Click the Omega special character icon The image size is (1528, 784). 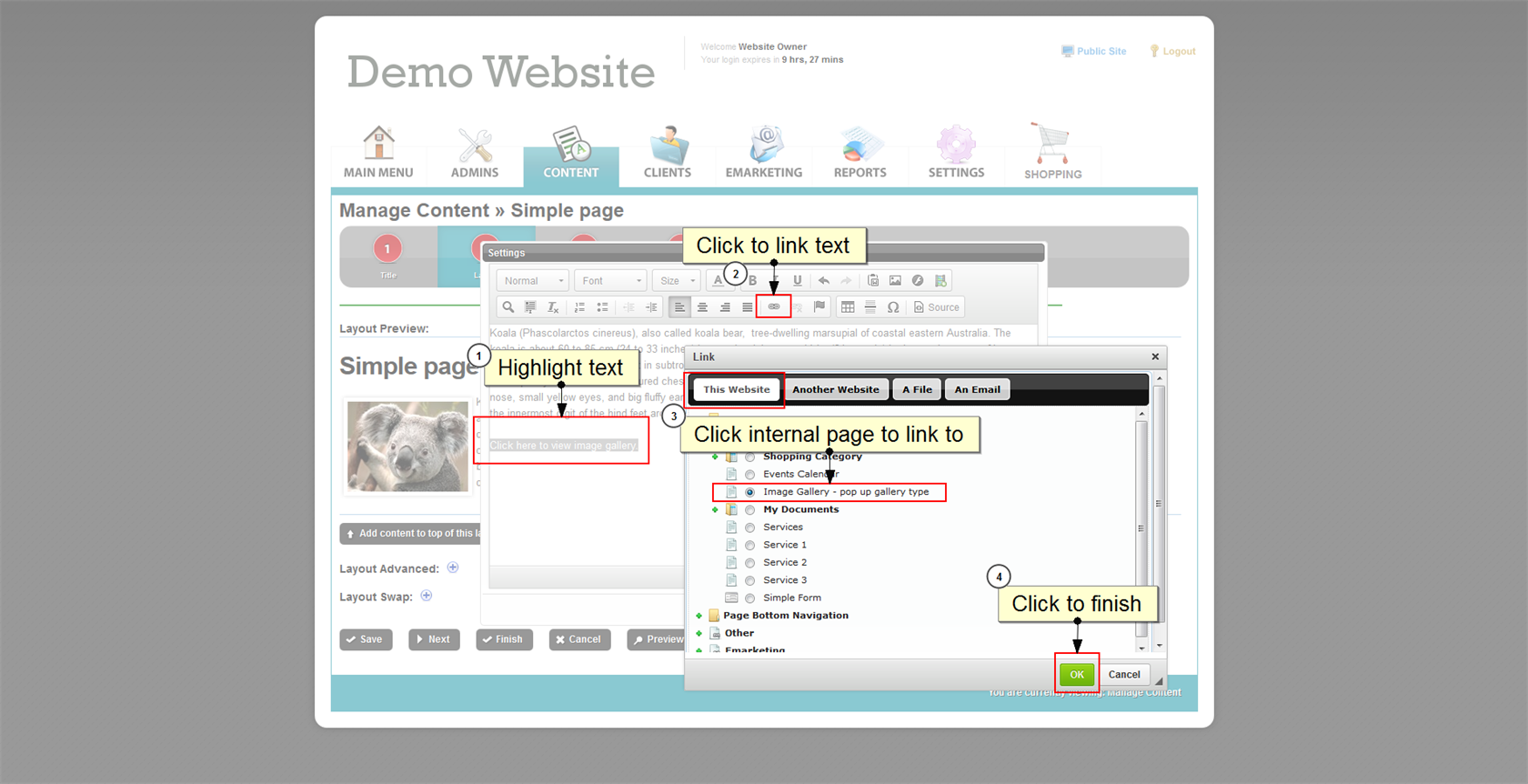click(x=893, y=307)
